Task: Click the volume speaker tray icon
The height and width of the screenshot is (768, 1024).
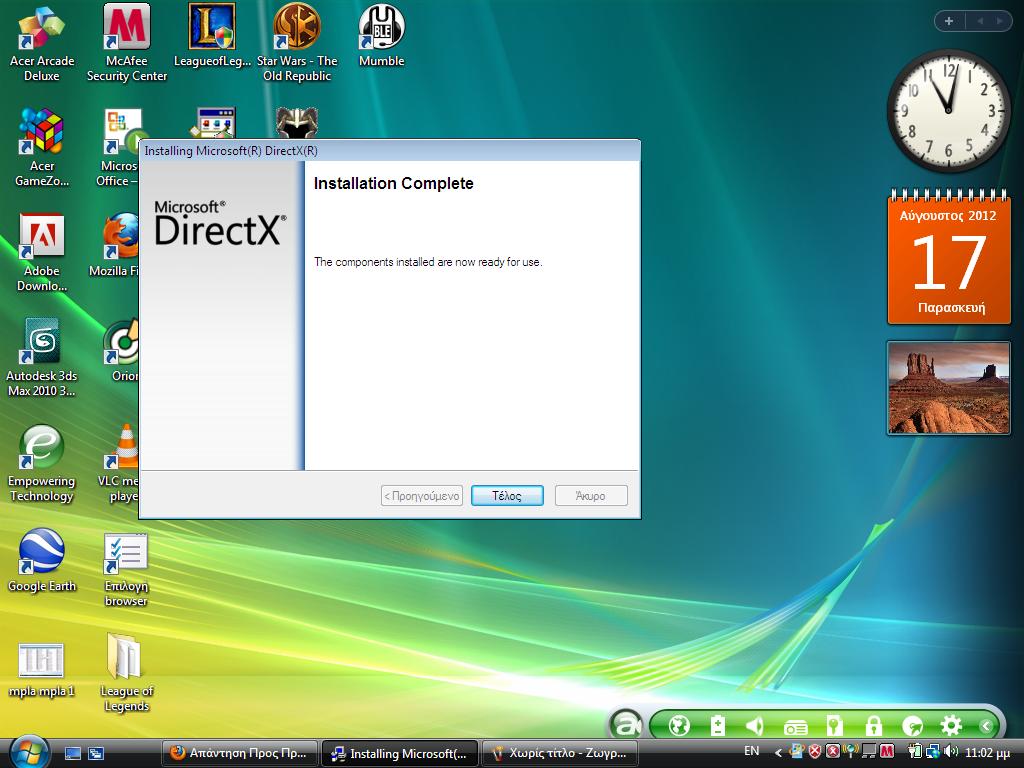Action: (x=950, y=752)
